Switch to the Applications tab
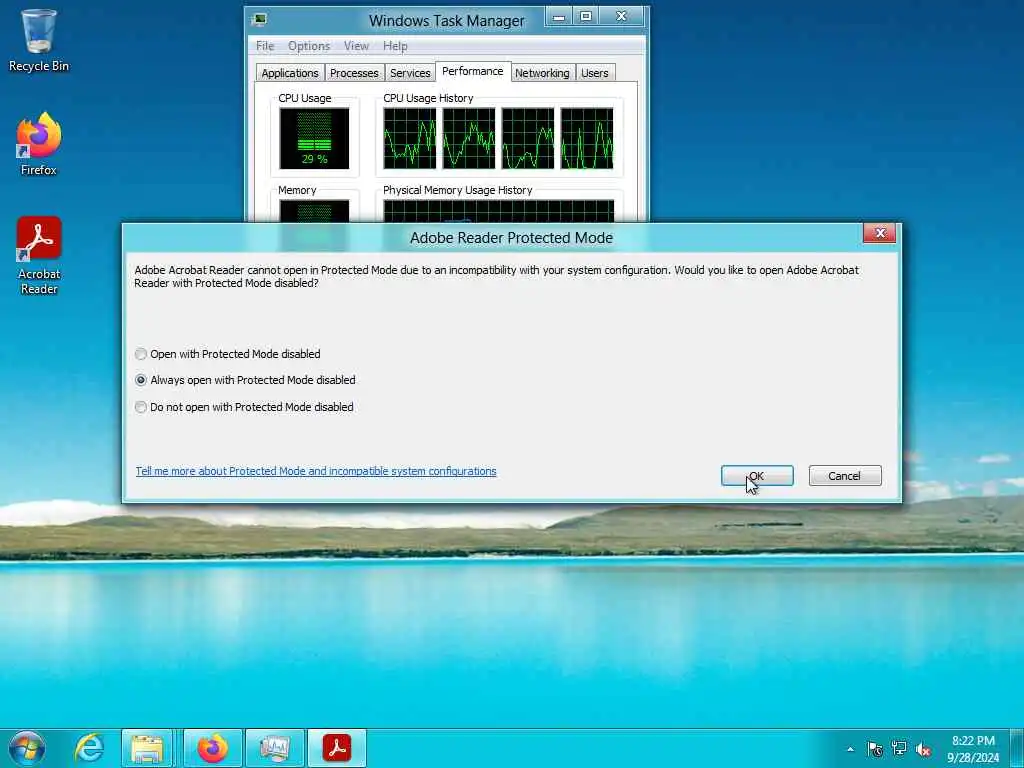Viewport: 1024px width, 768px height. click(290, 72)
